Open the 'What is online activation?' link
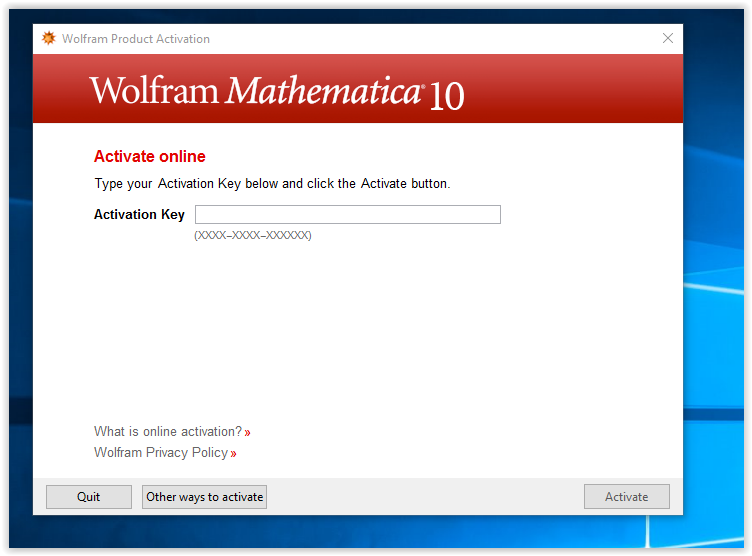This screenshot has height=556, width=752. tap(168, 432)
